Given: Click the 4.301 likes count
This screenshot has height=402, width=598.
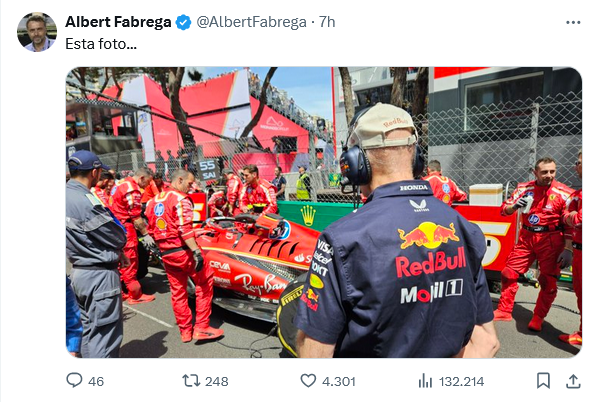Looking at the screenshot, I should pyautogui.click(x=339, y=381).
